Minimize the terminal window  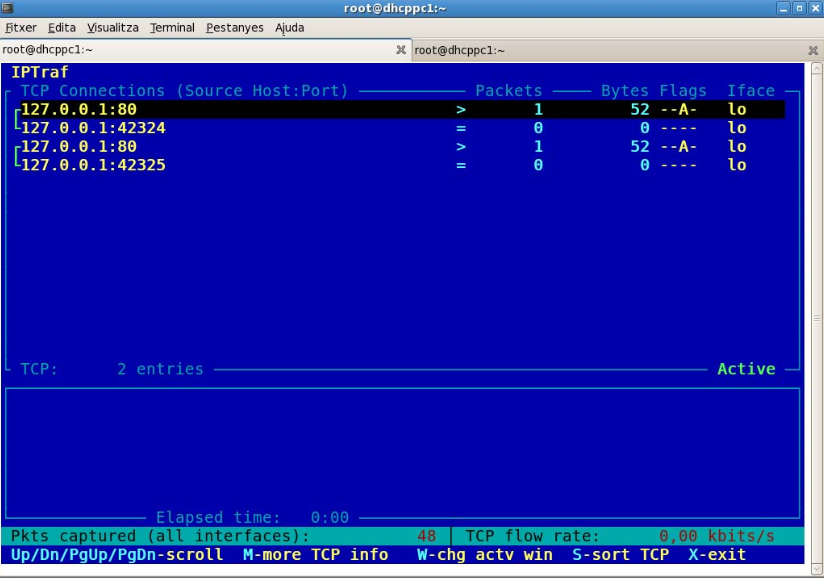783,8
